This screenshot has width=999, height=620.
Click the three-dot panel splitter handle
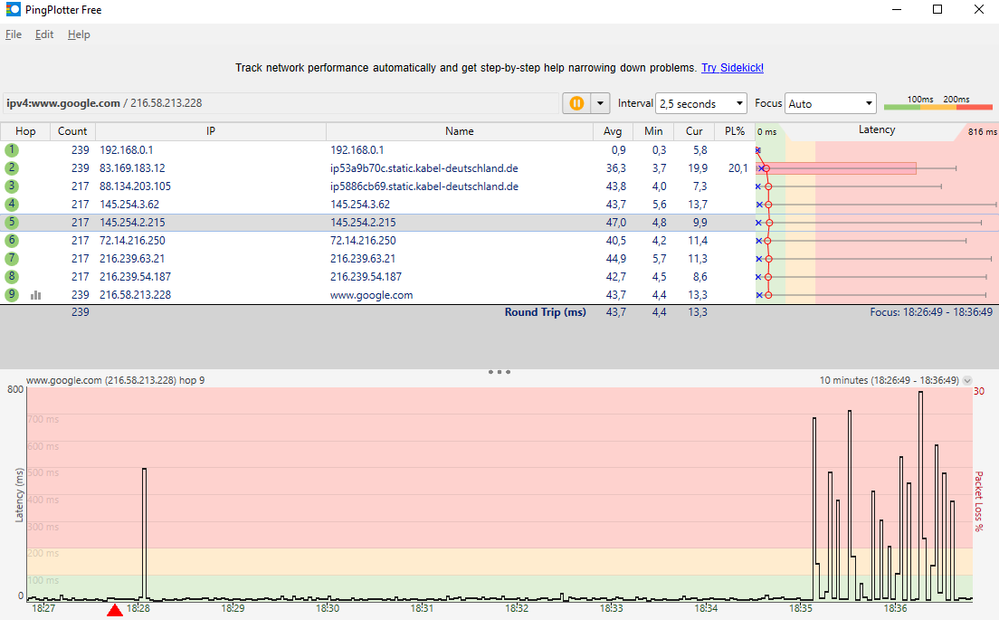pyautogui.click(x=499, y=371)
